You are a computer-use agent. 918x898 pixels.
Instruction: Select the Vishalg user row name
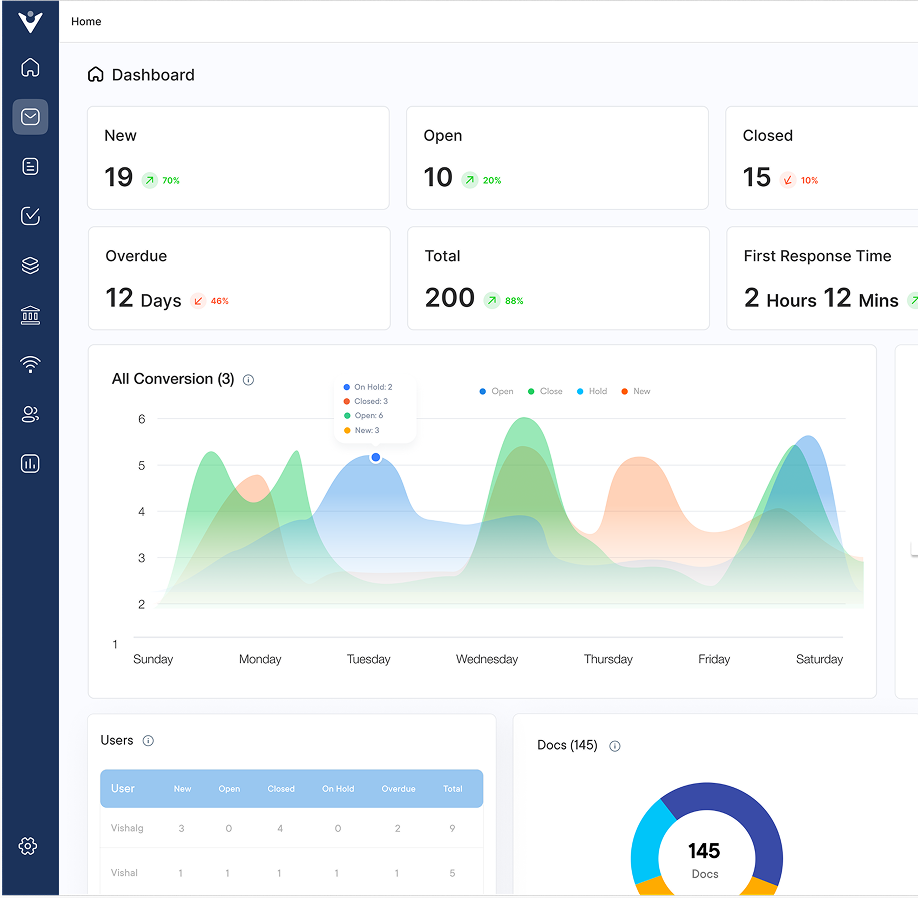pos(127,828)
